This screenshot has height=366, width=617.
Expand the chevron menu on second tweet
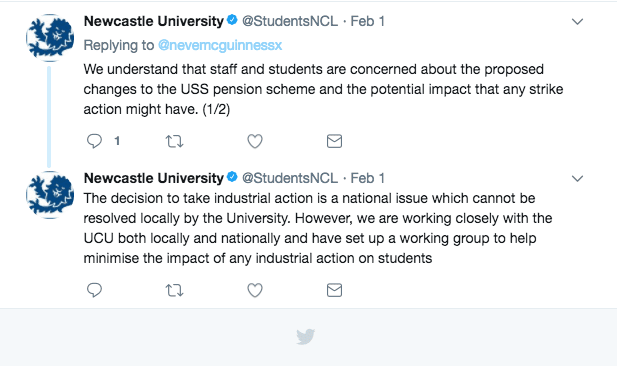point(577,178)
